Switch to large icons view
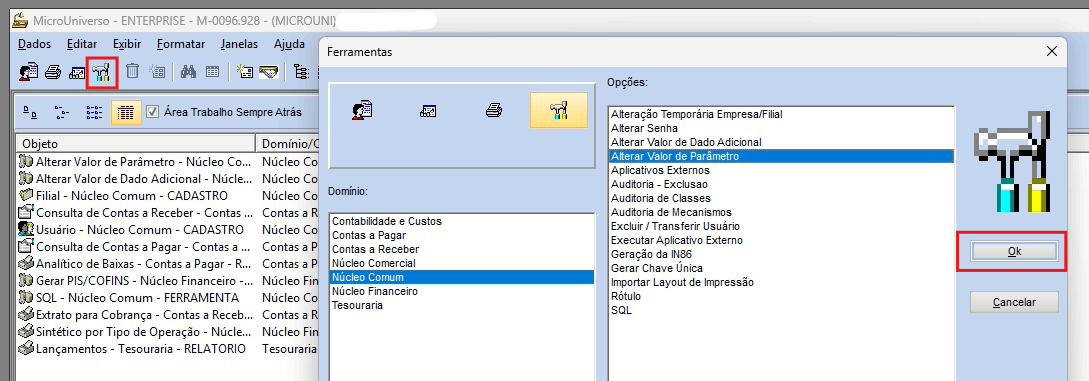 [x=31, y=112]
